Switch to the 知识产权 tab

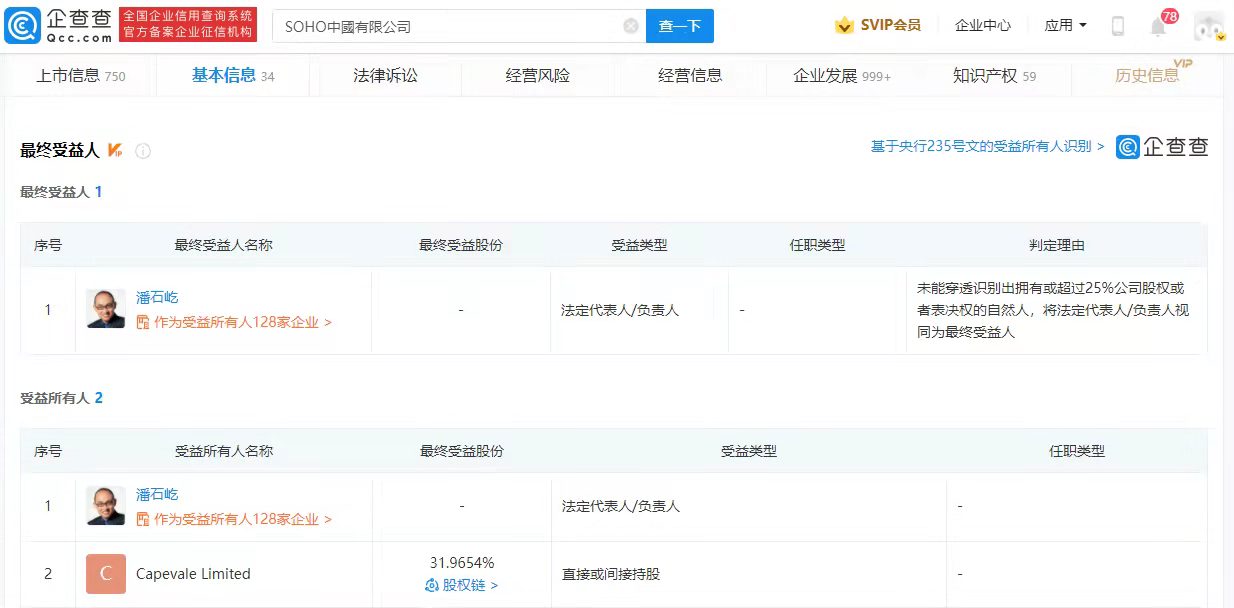pyautogui.click(x=994, y=75)
